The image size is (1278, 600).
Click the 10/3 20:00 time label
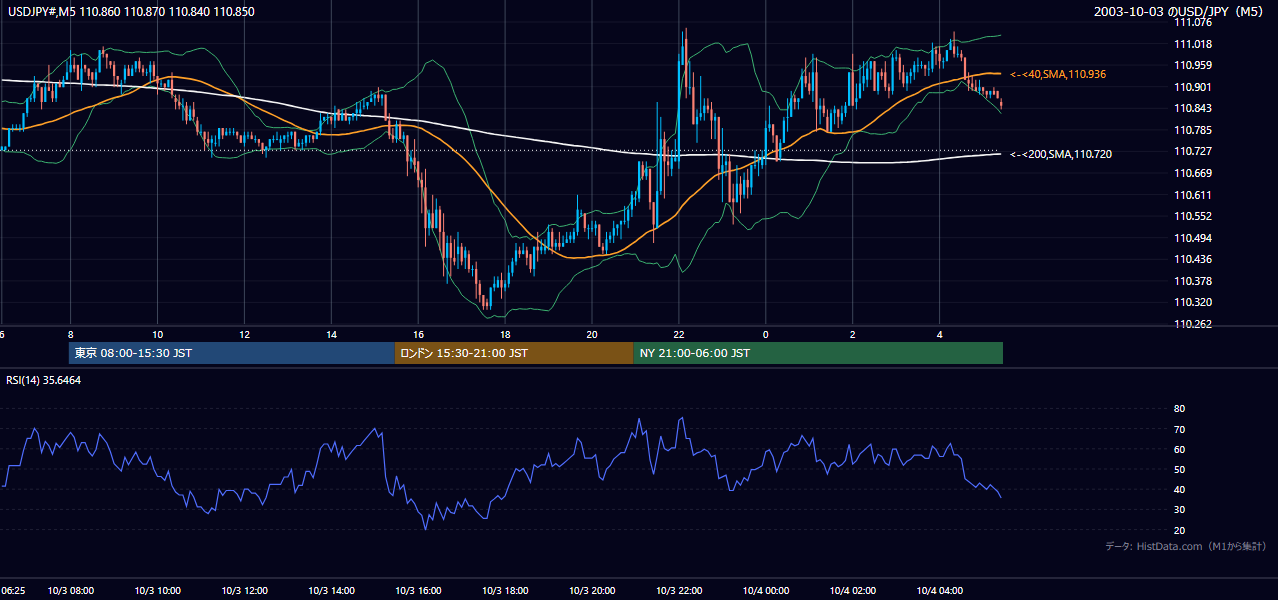click(x=592, y=591)
